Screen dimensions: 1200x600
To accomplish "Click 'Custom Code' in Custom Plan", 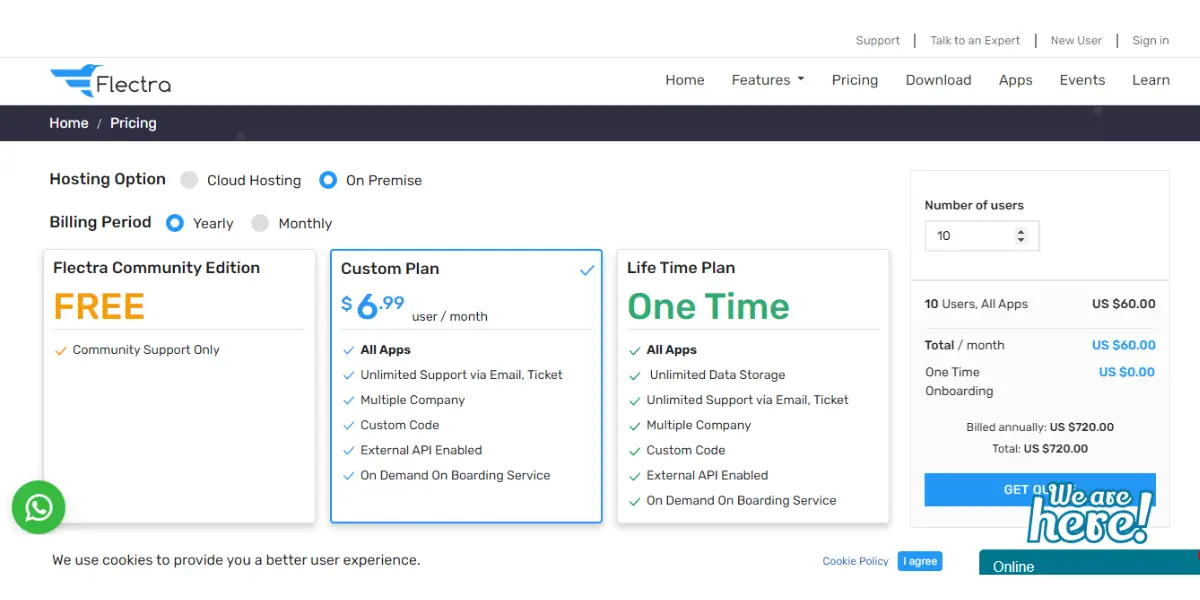I will click(400, 425).
